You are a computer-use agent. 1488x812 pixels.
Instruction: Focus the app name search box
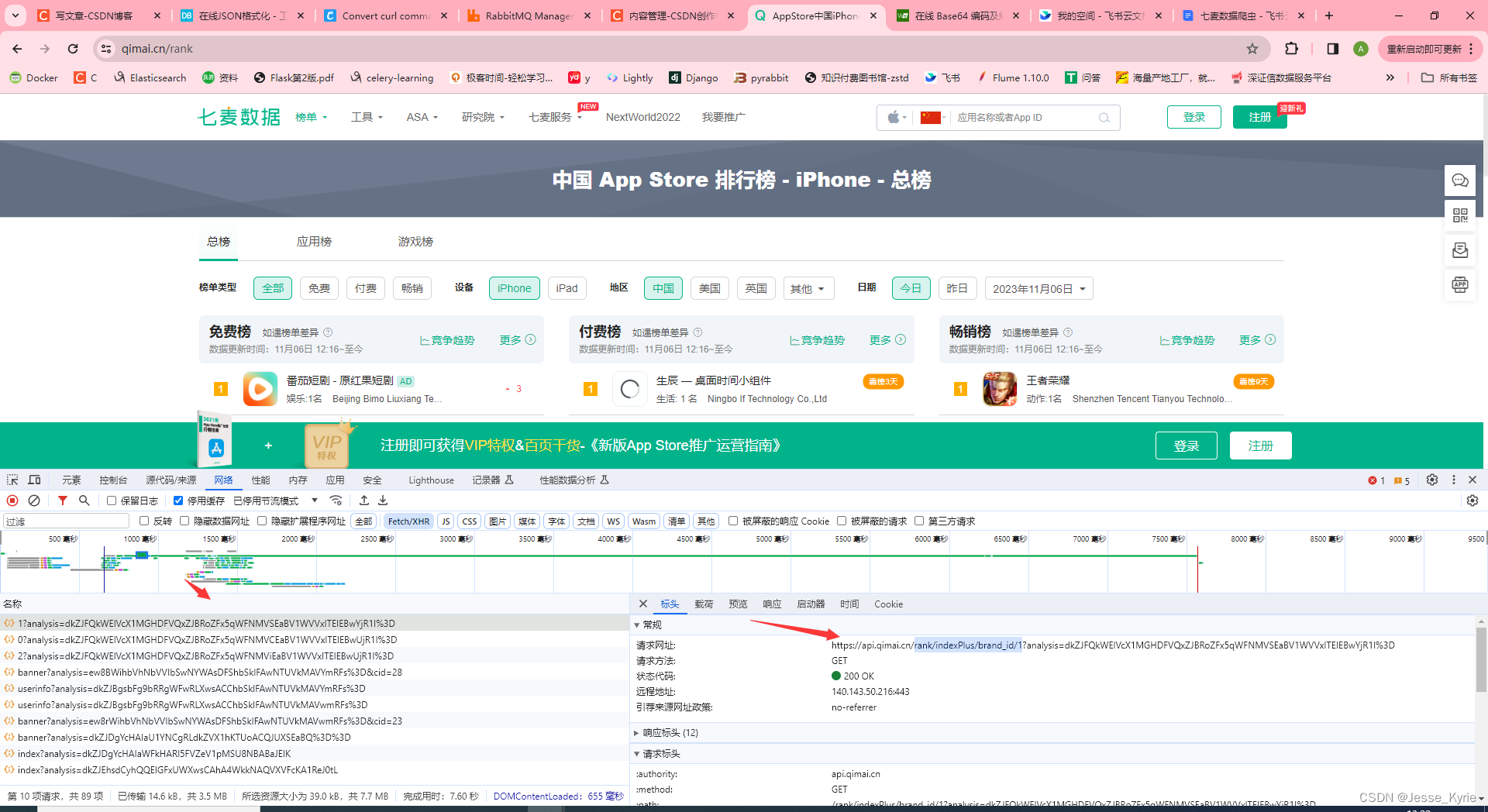click(x=1025, y=118)
